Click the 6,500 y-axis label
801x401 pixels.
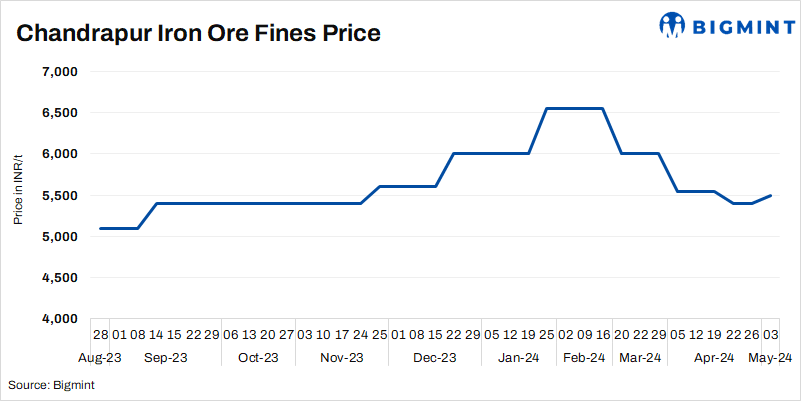pos(60,113)
